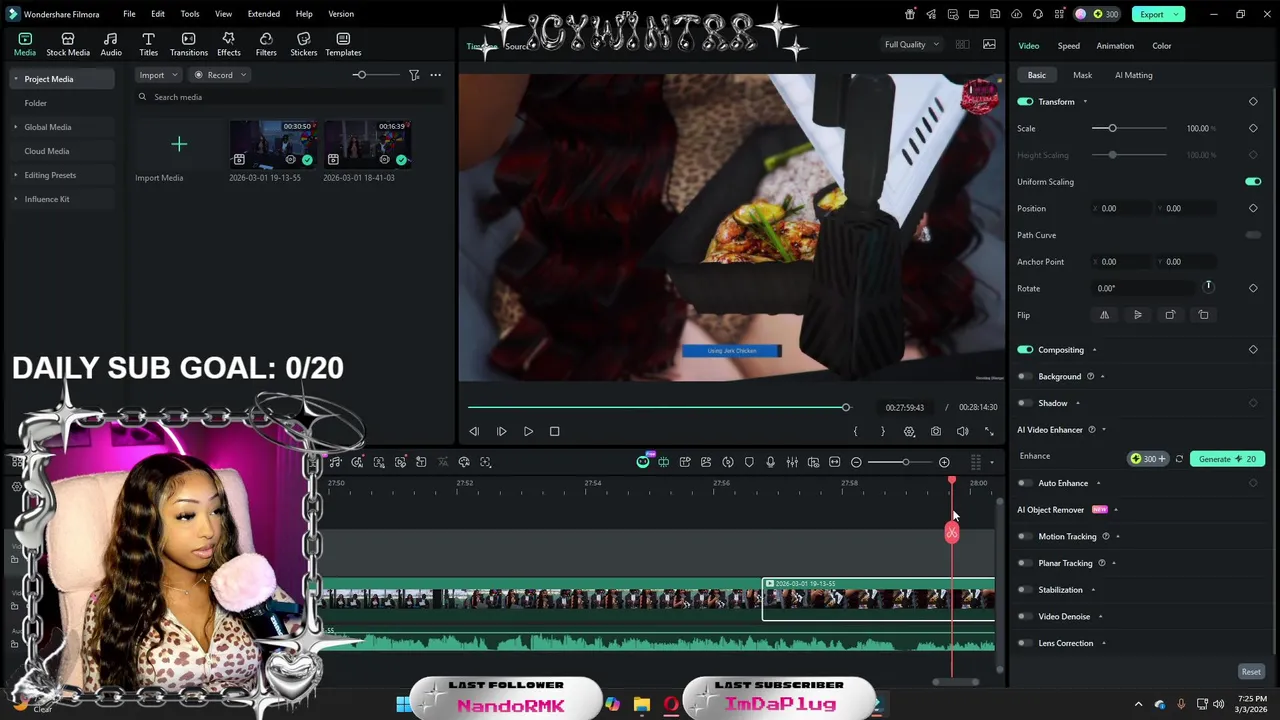Toggle the Compositing switch

1025,350
